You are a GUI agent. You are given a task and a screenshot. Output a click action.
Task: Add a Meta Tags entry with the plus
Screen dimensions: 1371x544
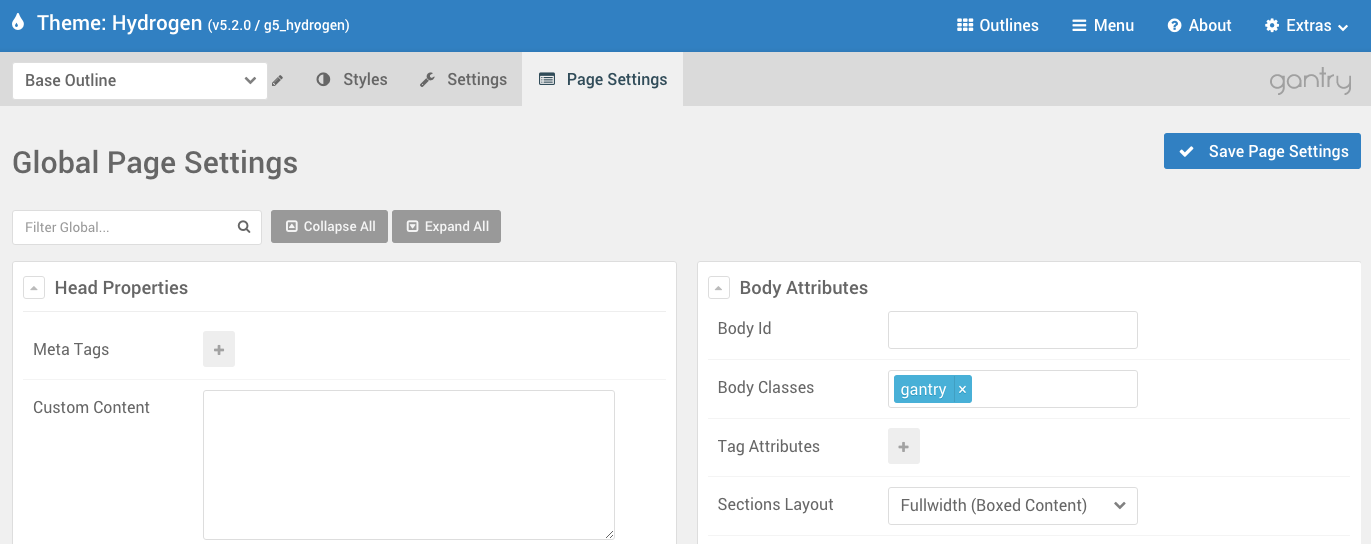(x=219, y=350)
